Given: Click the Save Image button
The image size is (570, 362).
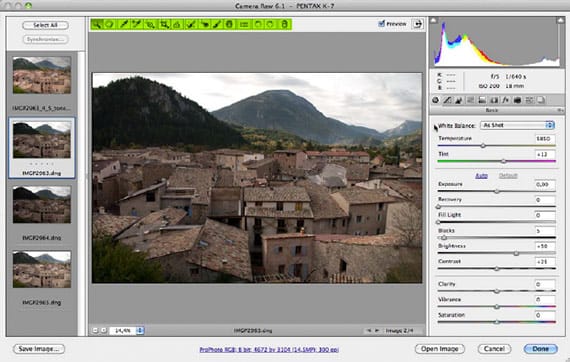Looking at the screenshot, I should point(39,349).
